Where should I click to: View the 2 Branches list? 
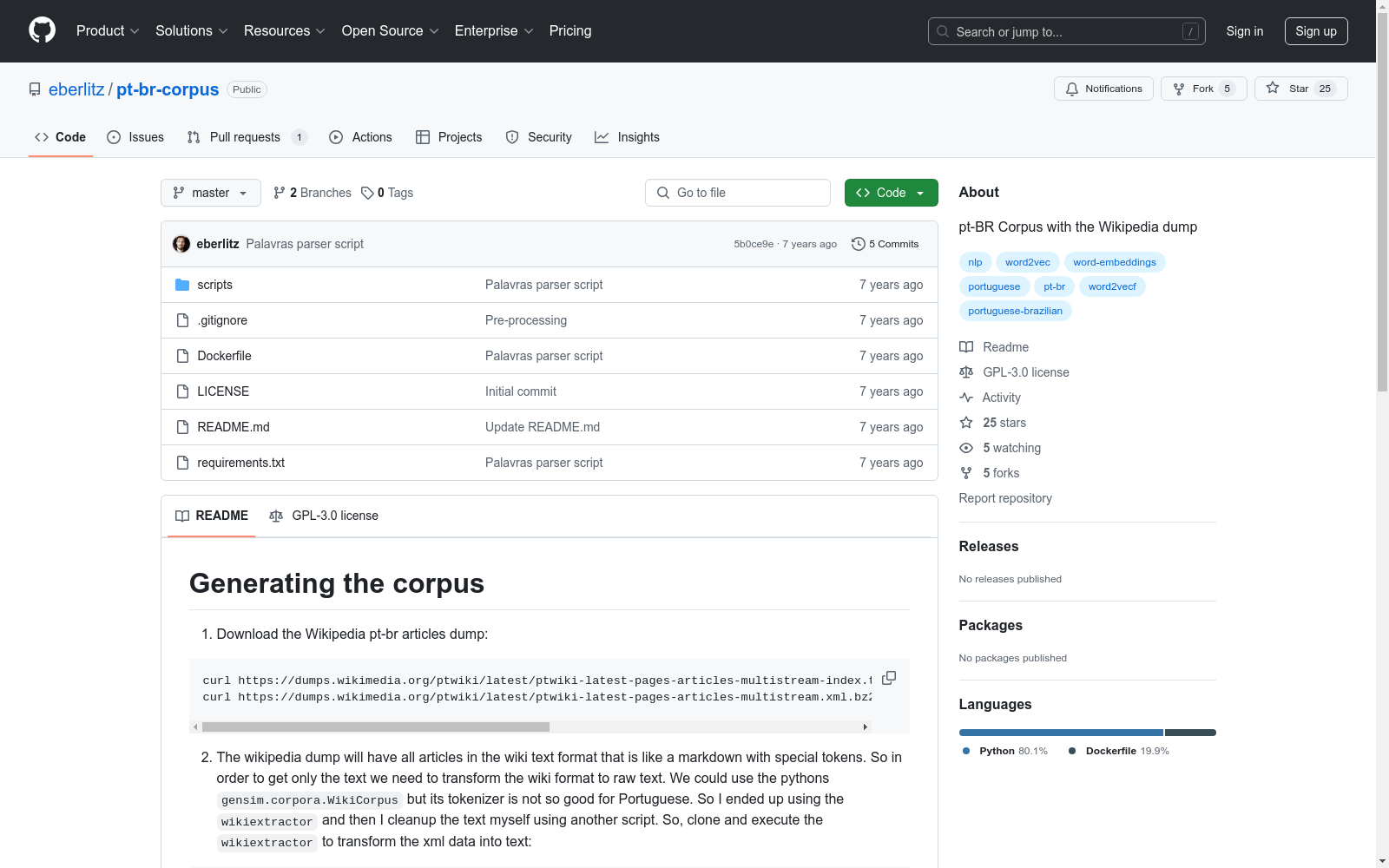[x=313, y=193]
